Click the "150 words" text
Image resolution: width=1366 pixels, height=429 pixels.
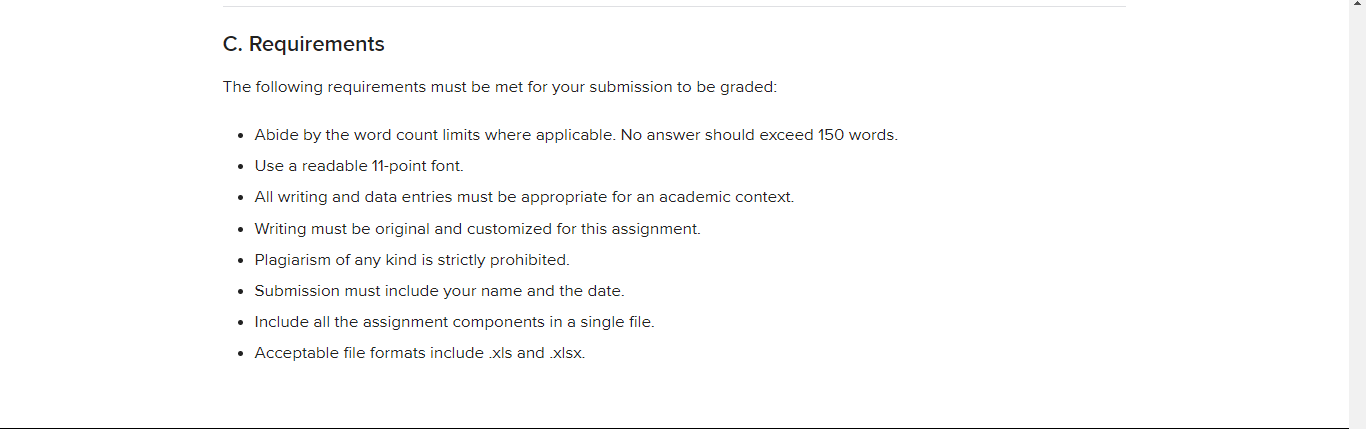coord(857,135)
